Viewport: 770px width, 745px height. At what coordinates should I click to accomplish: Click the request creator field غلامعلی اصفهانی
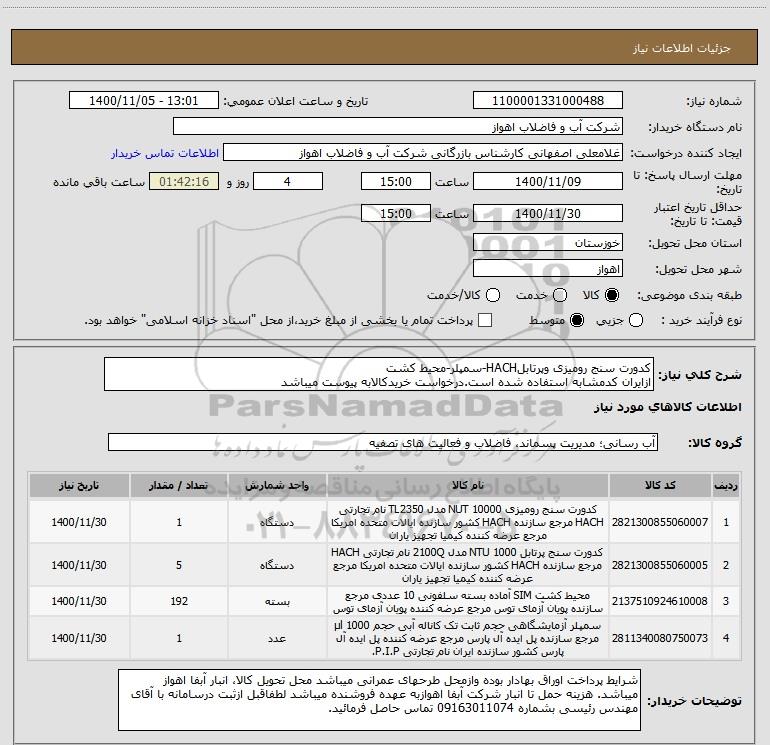coord(423,153)
